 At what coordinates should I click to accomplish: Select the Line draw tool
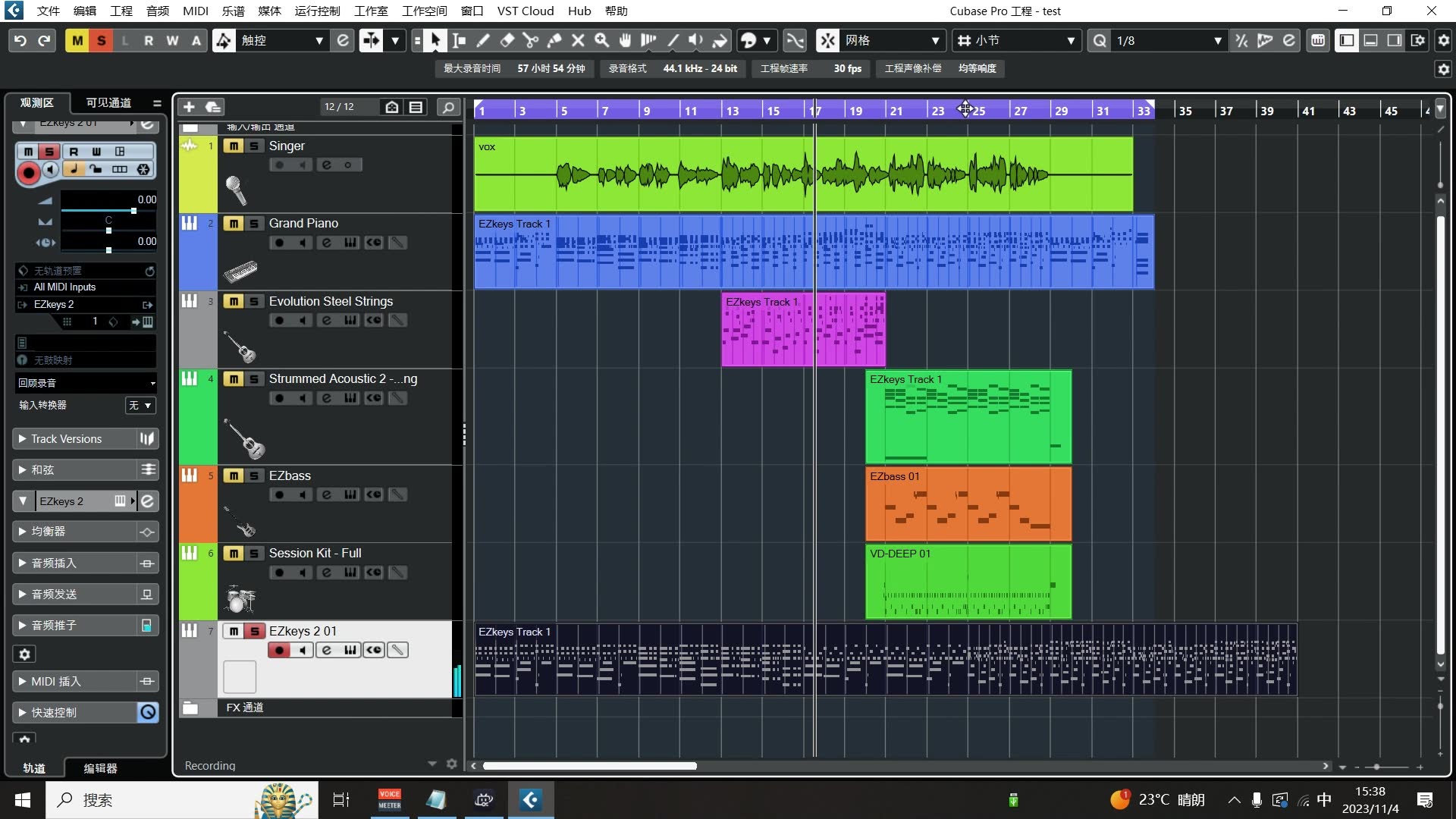pos(673,41)
